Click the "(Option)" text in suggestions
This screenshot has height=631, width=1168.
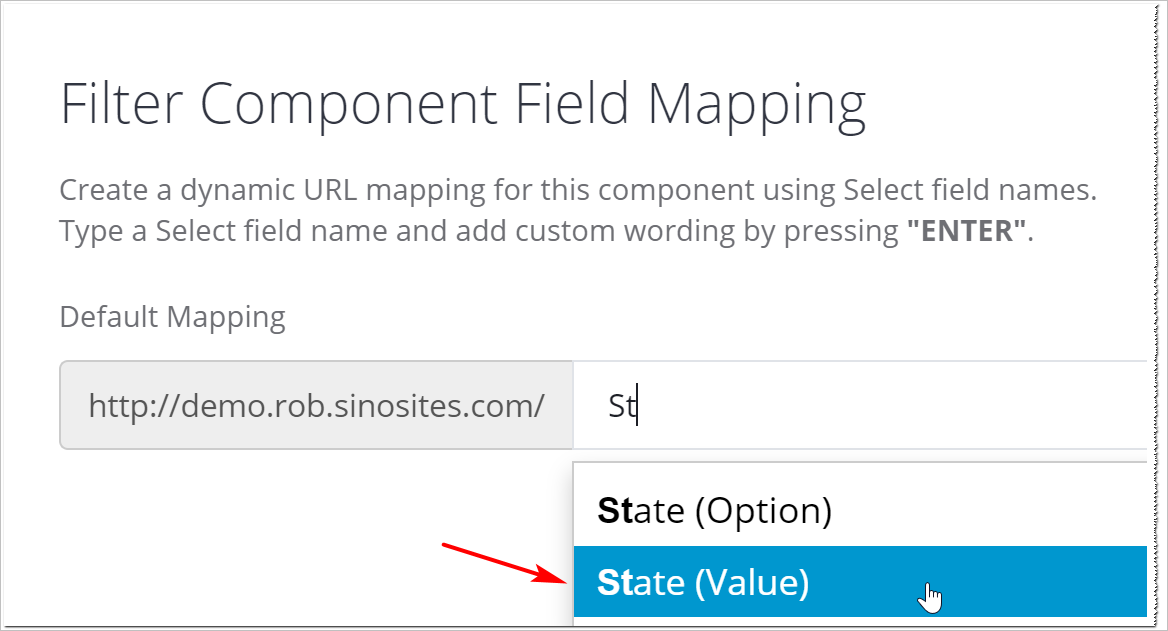pyautogui.click(x=763, y=511)
